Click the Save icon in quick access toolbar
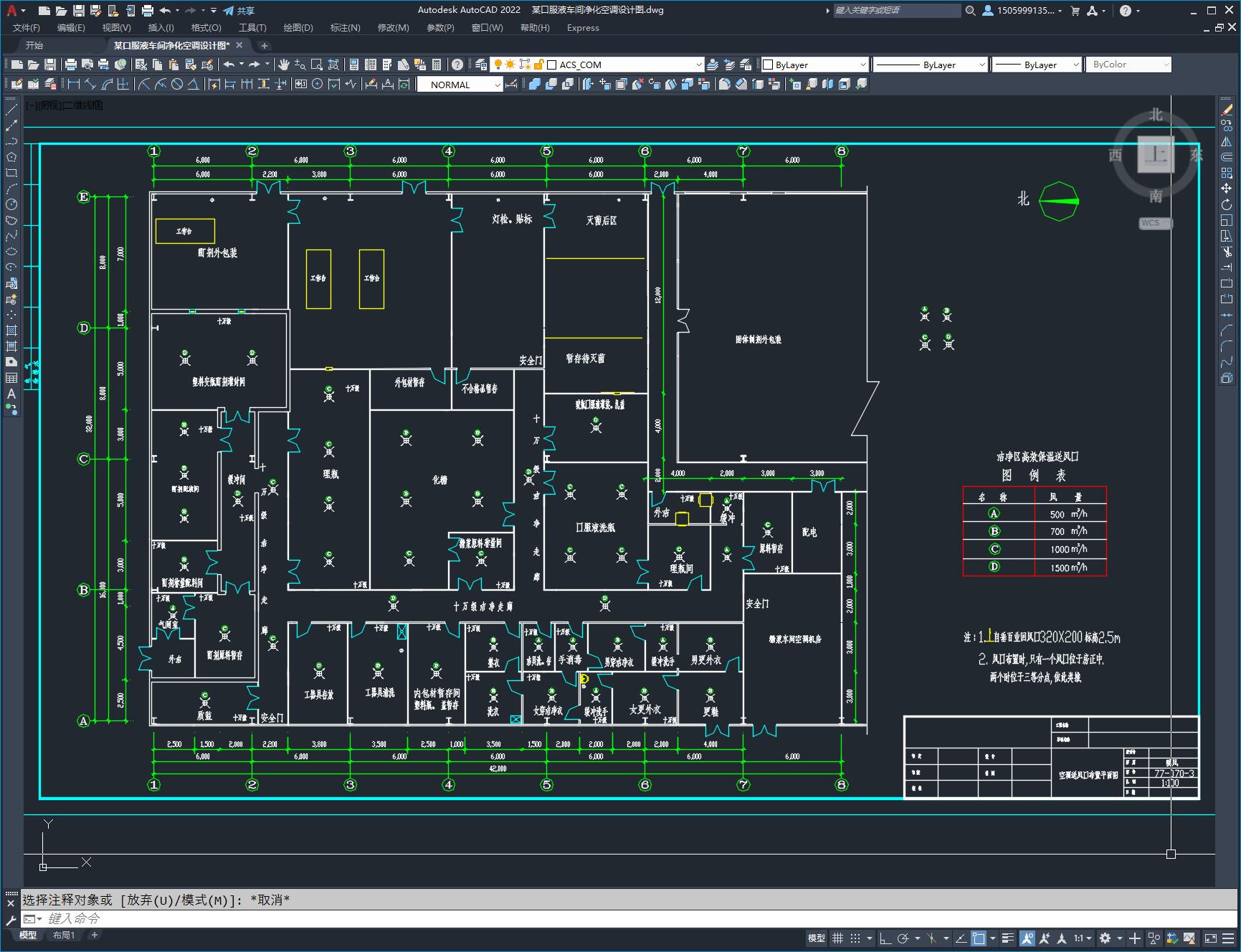This screenshot has width=1241, height=952. (79, 10)
